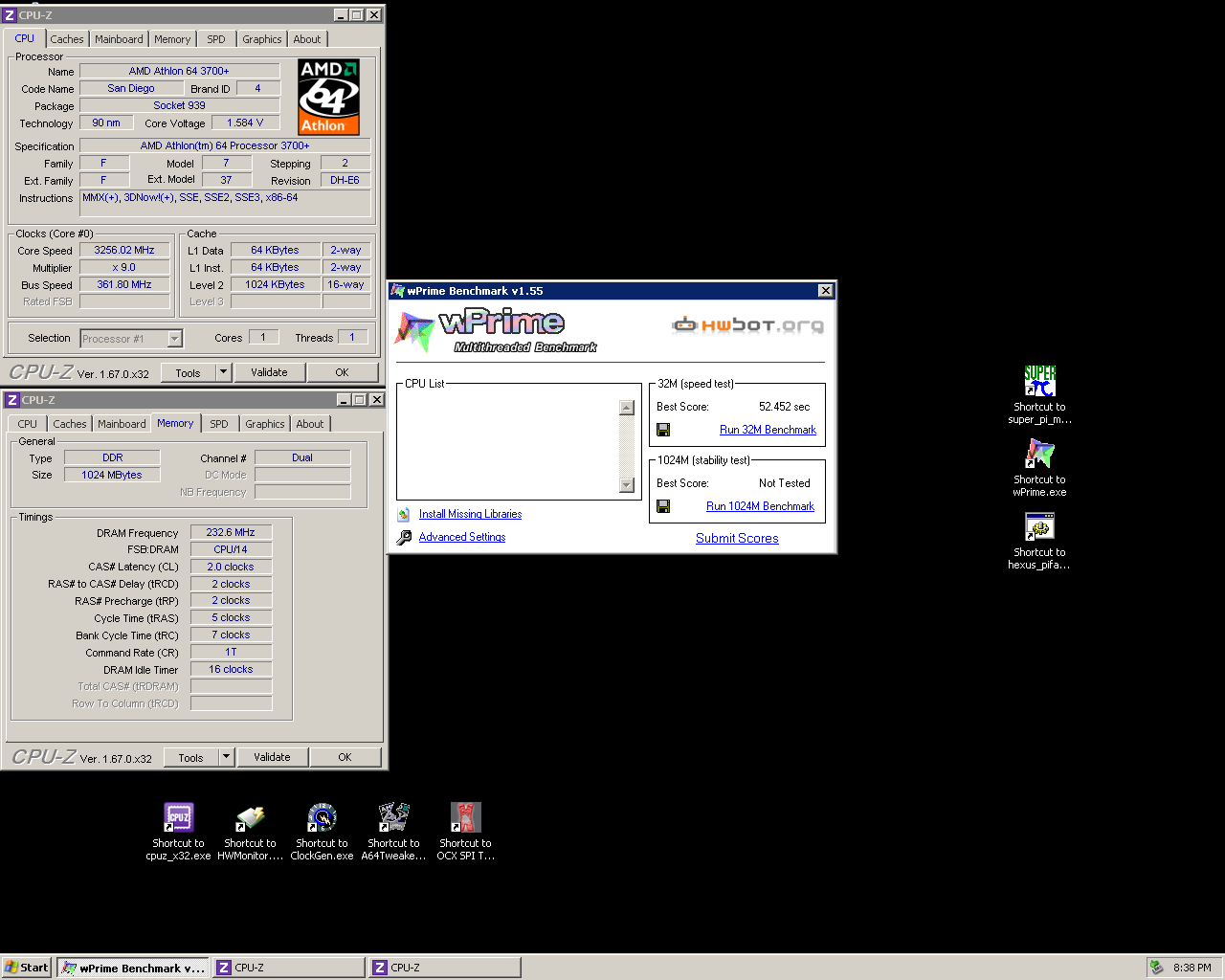Open Advanced Settings link in wPrime
Image resolution: width=1225 pixels, height=980 pixels.
[x=462, y=537]
